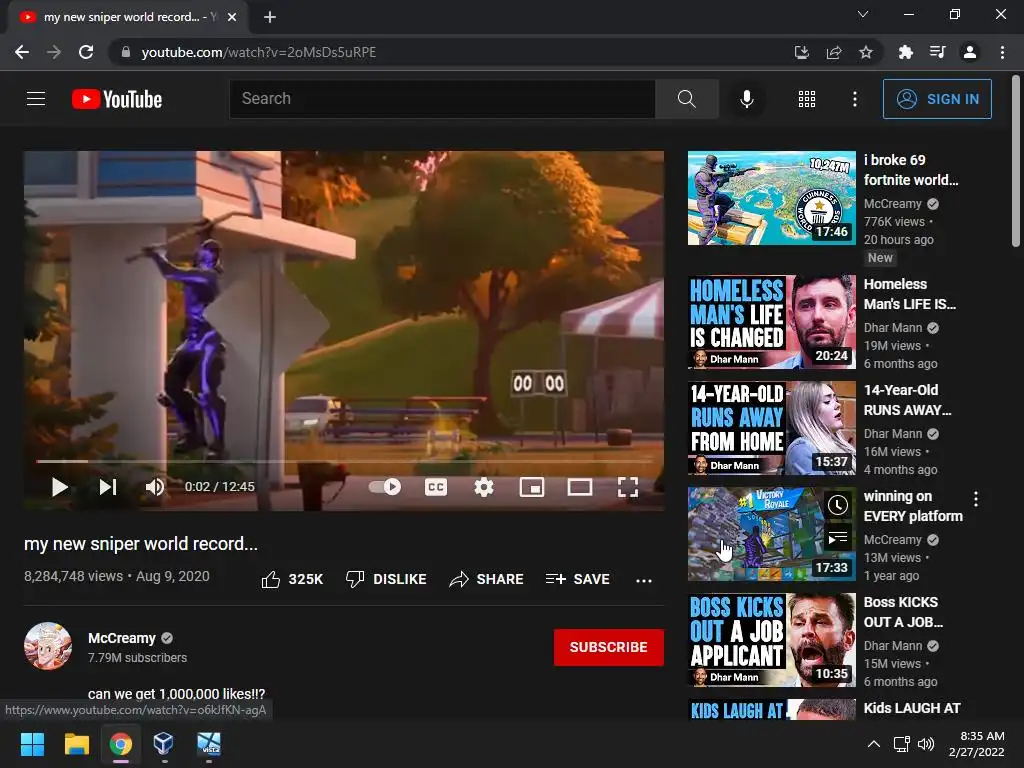Add 'winning on EVERY platform' to queue

[838, 538]
